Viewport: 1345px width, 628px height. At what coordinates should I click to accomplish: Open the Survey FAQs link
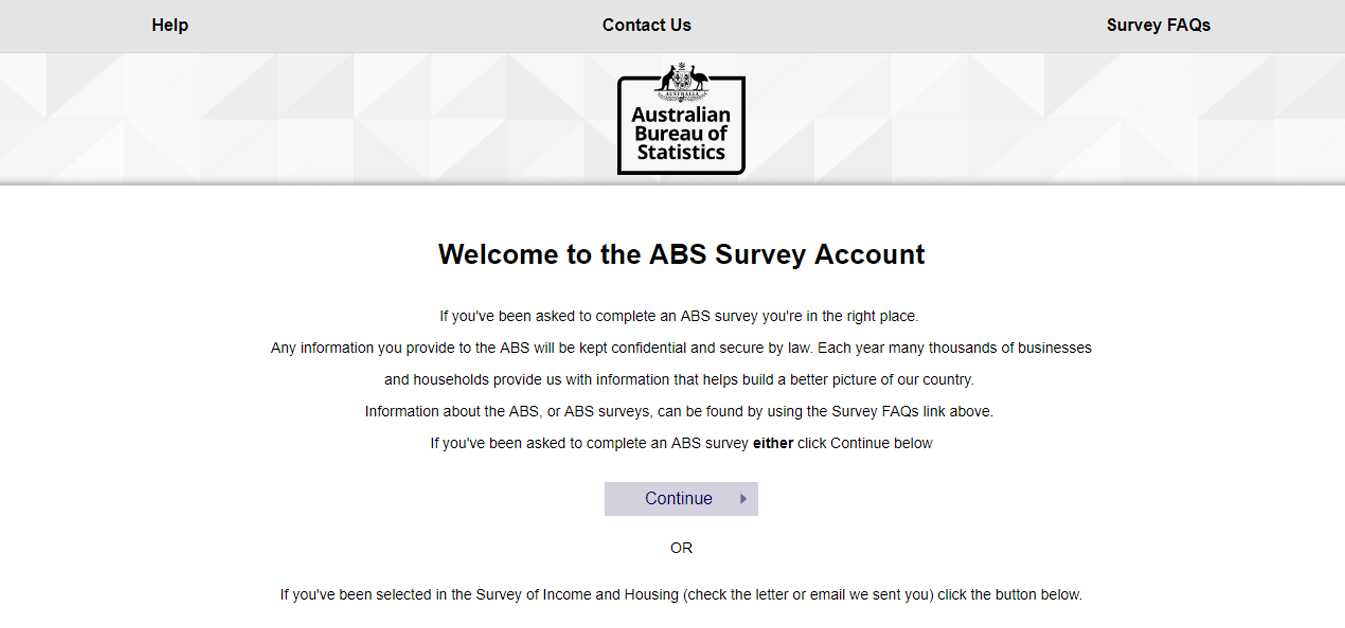pos(1158,25)
